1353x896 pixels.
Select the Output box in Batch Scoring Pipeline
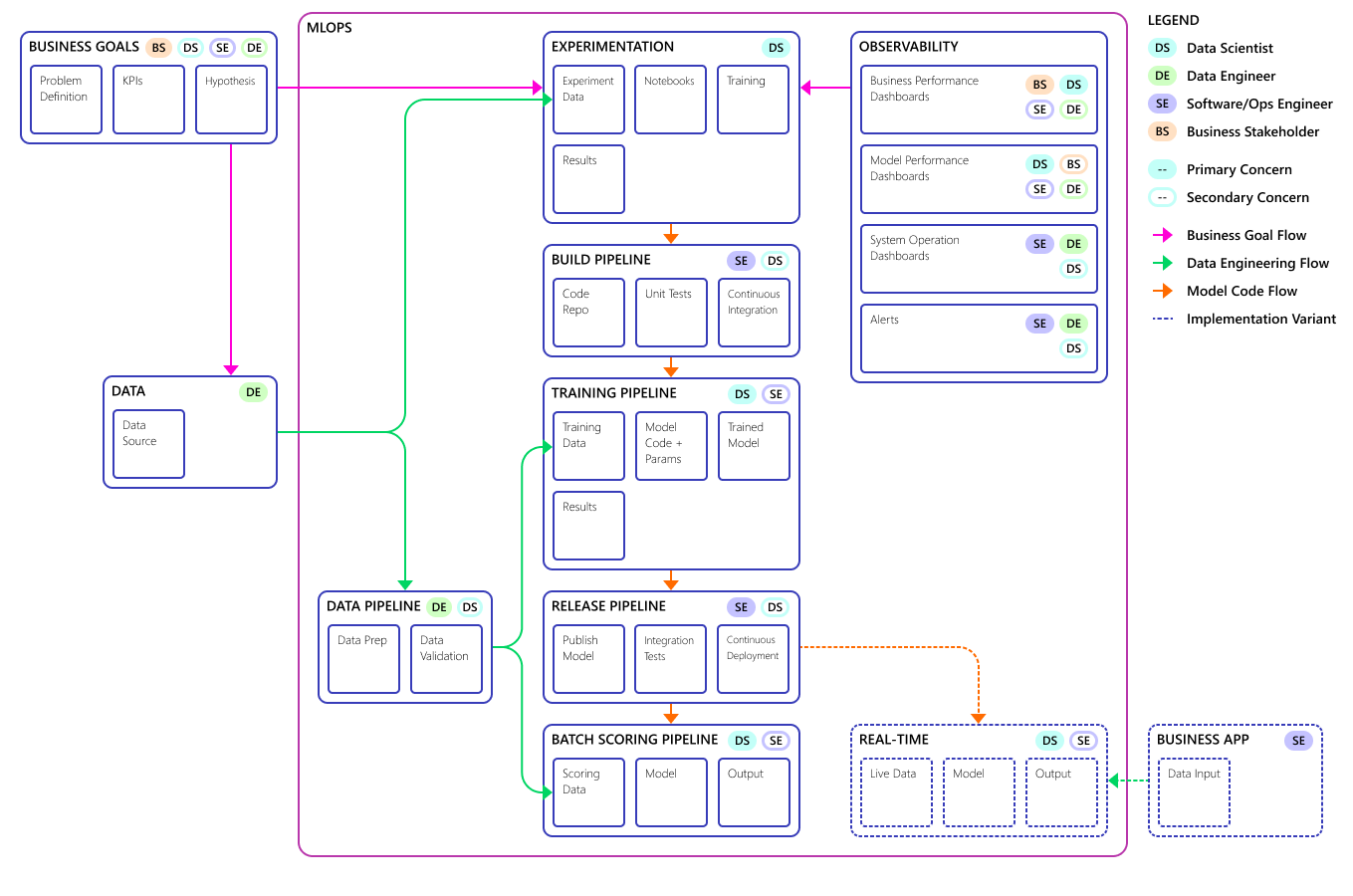coord(754,792)
